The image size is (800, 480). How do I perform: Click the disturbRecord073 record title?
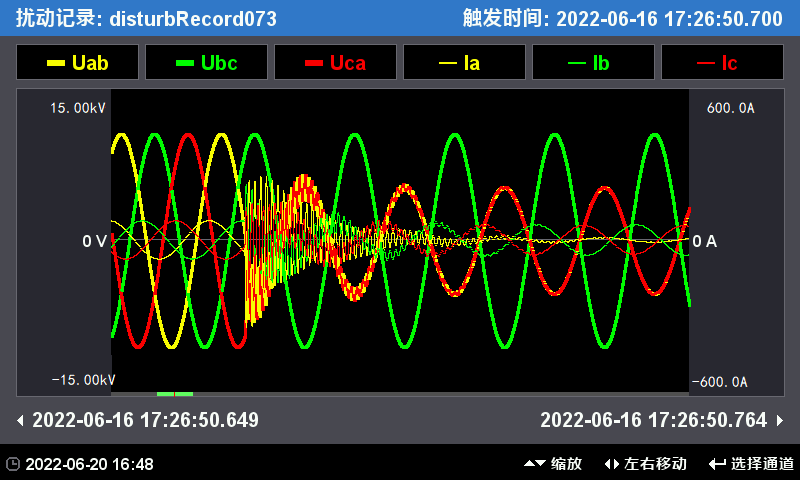point(192,18)
